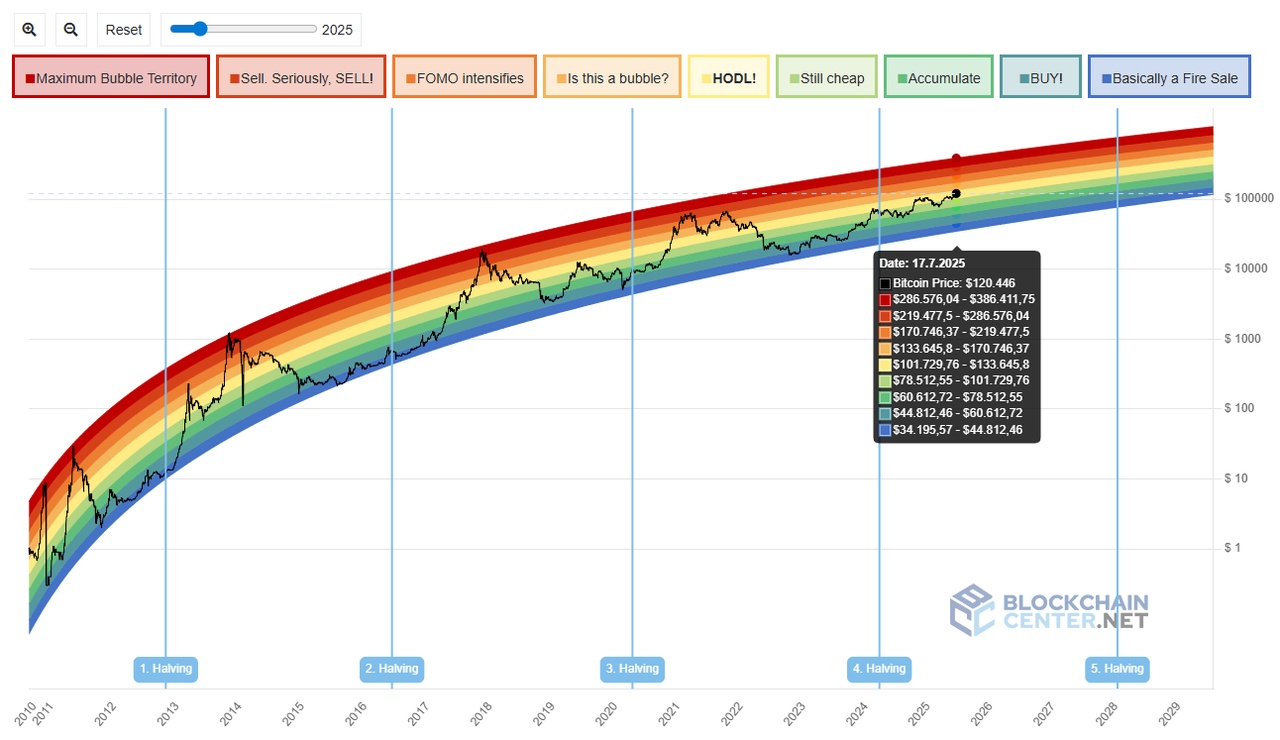This screenshot has height=740, width=1280.
Task: Reset the chart zoom
Action: [x=124, y=30]
